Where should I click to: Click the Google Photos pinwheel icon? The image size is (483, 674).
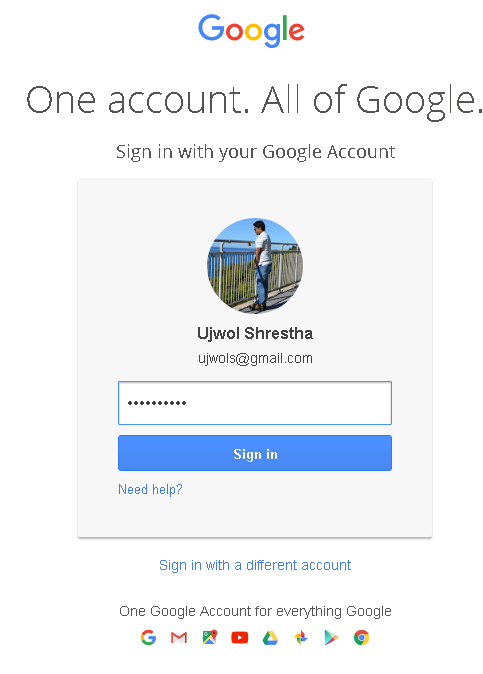pos(301,638)
